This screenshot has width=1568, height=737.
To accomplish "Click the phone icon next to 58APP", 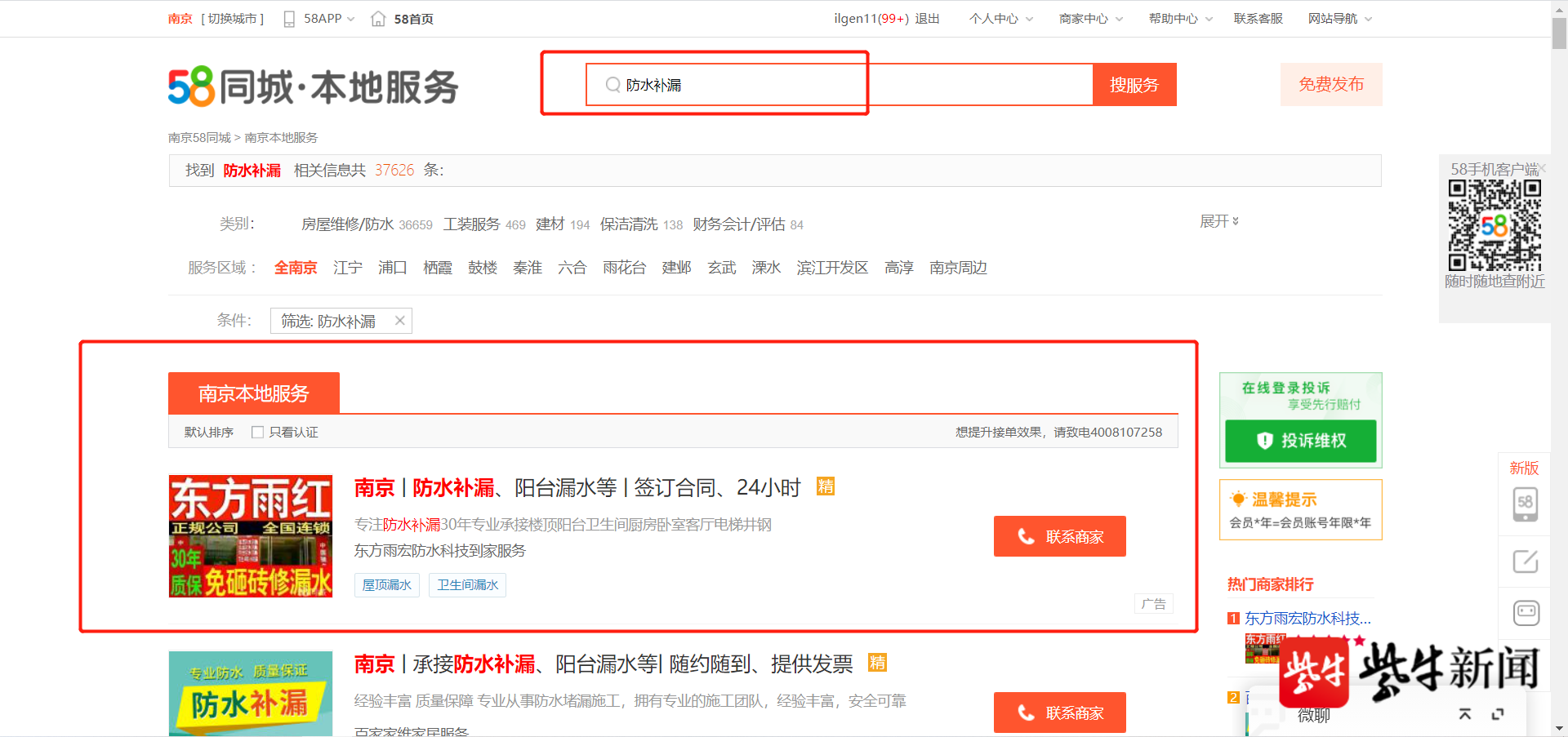I will pos(289,19).
